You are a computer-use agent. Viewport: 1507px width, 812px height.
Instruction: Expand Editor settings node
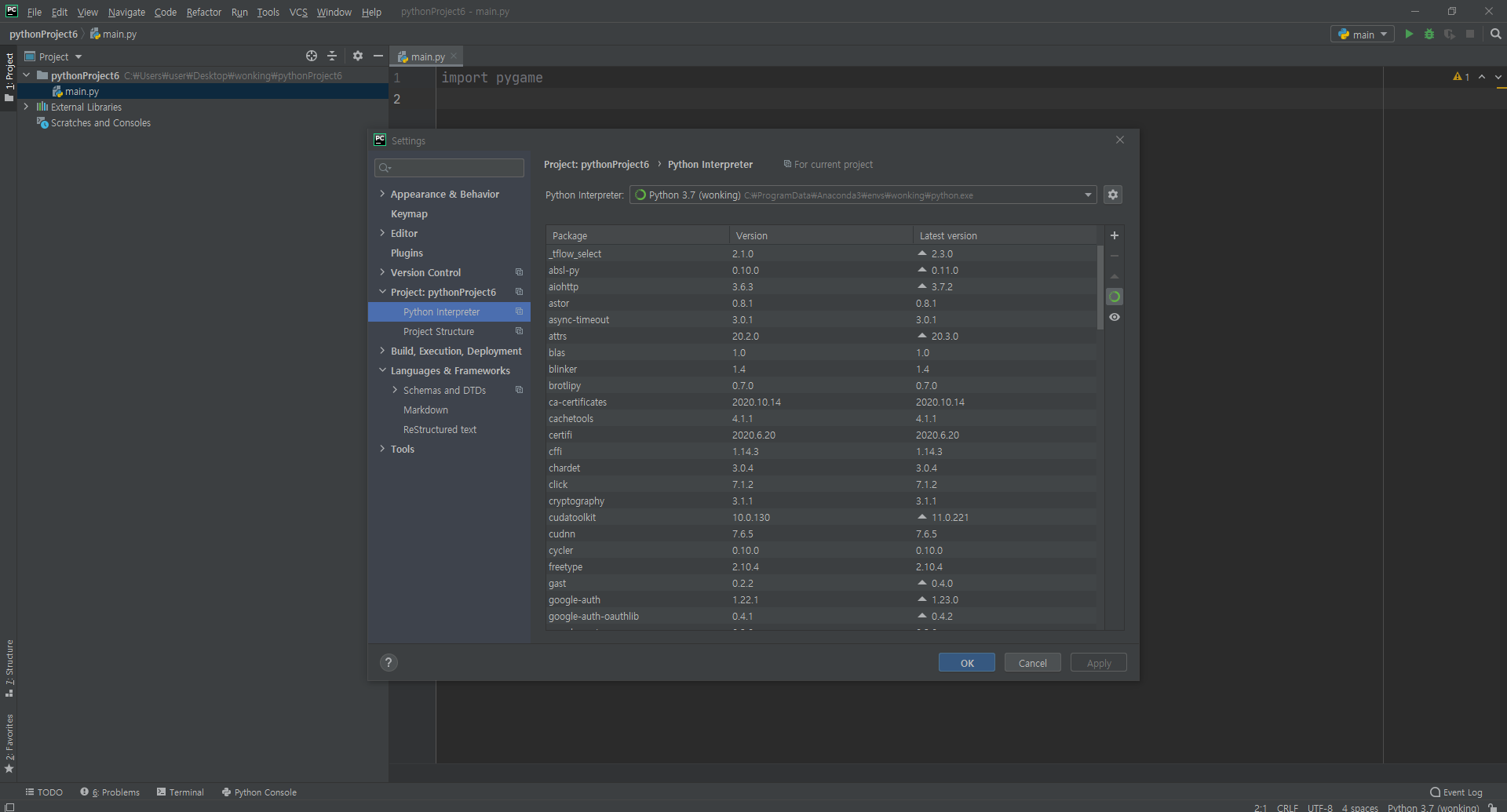click(x=382, y=233)
